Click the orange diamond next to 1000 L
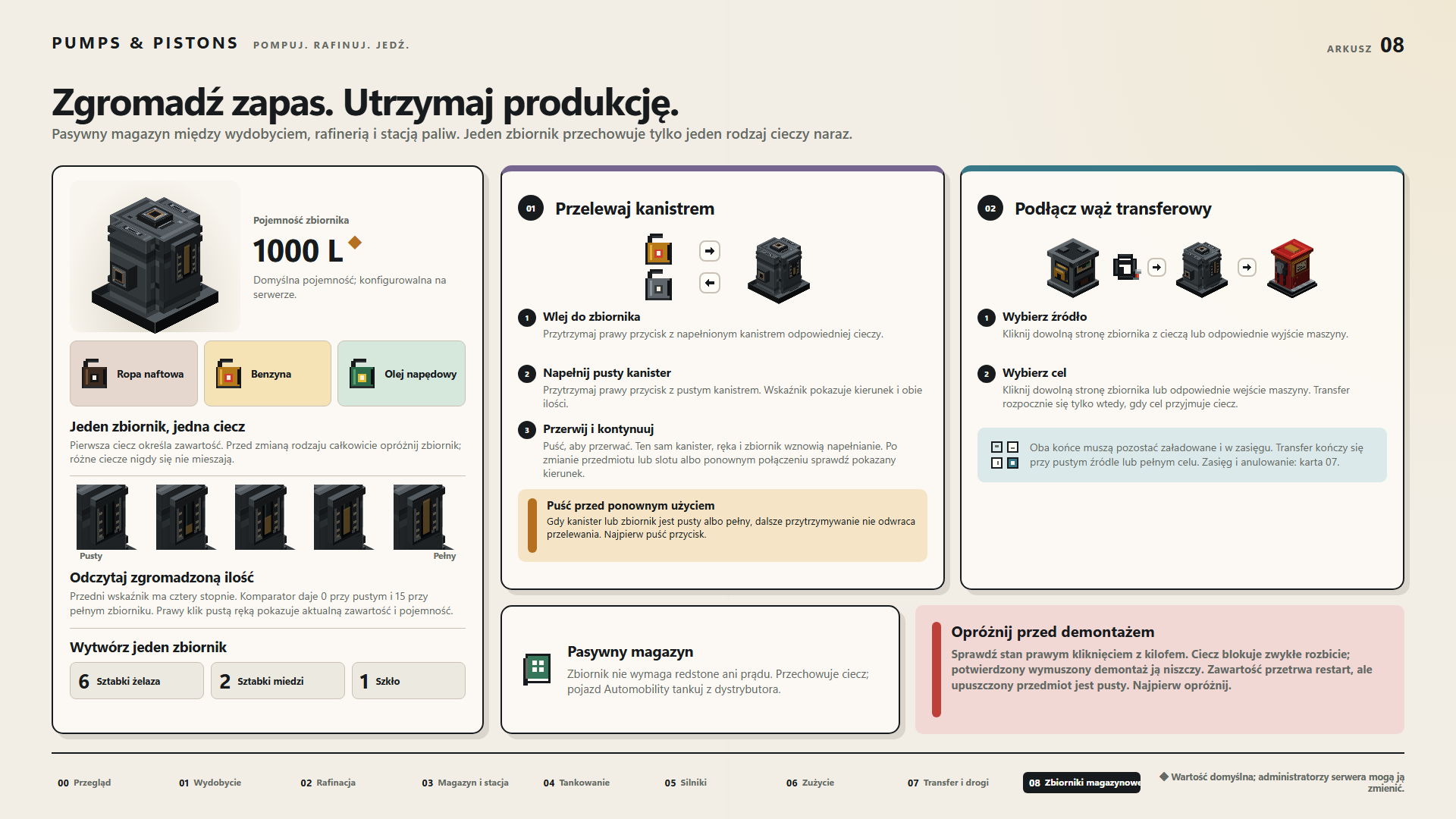Image resolution: width=1456 pixels, height=819 pixels. point(355,243)
